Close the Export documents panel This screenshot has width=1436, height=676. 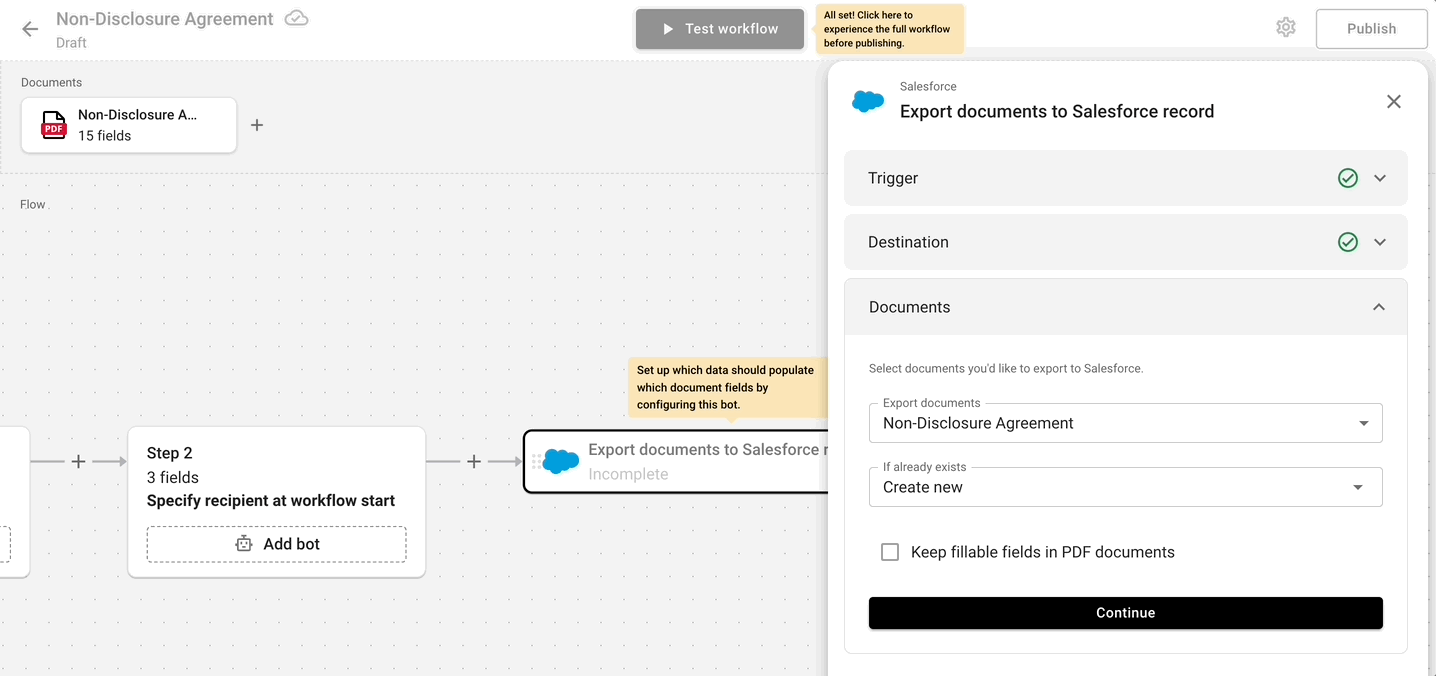coord(1394,101)
